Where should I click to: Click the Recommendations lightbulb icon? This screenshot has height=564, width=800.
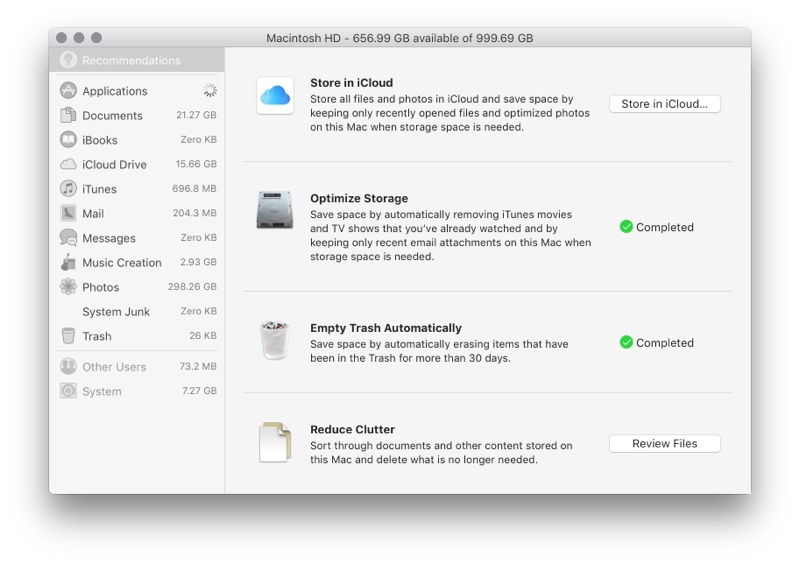pos(68,60)
